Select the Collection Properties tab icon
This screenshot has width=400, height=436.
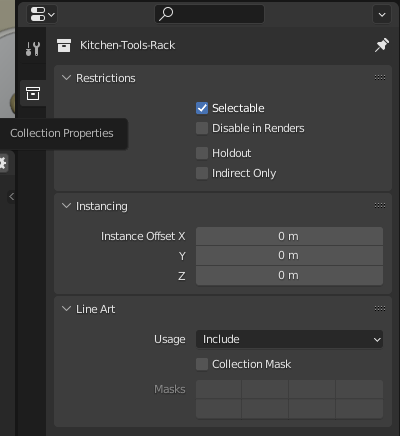coord(33,93)
